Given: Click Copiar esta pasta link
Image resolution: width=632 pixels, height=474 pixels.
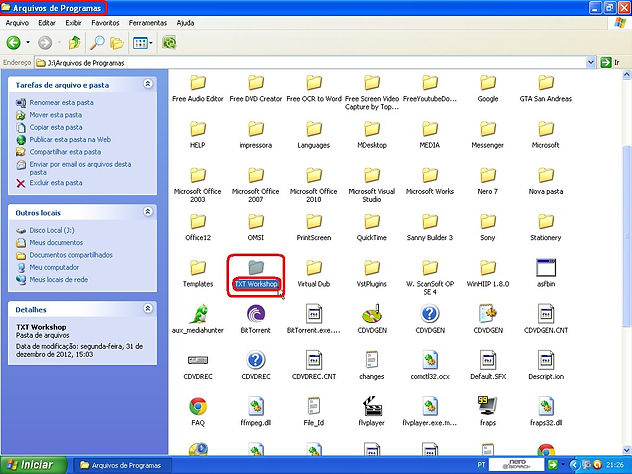Looking at the screenshot, I should pos(56,127).
